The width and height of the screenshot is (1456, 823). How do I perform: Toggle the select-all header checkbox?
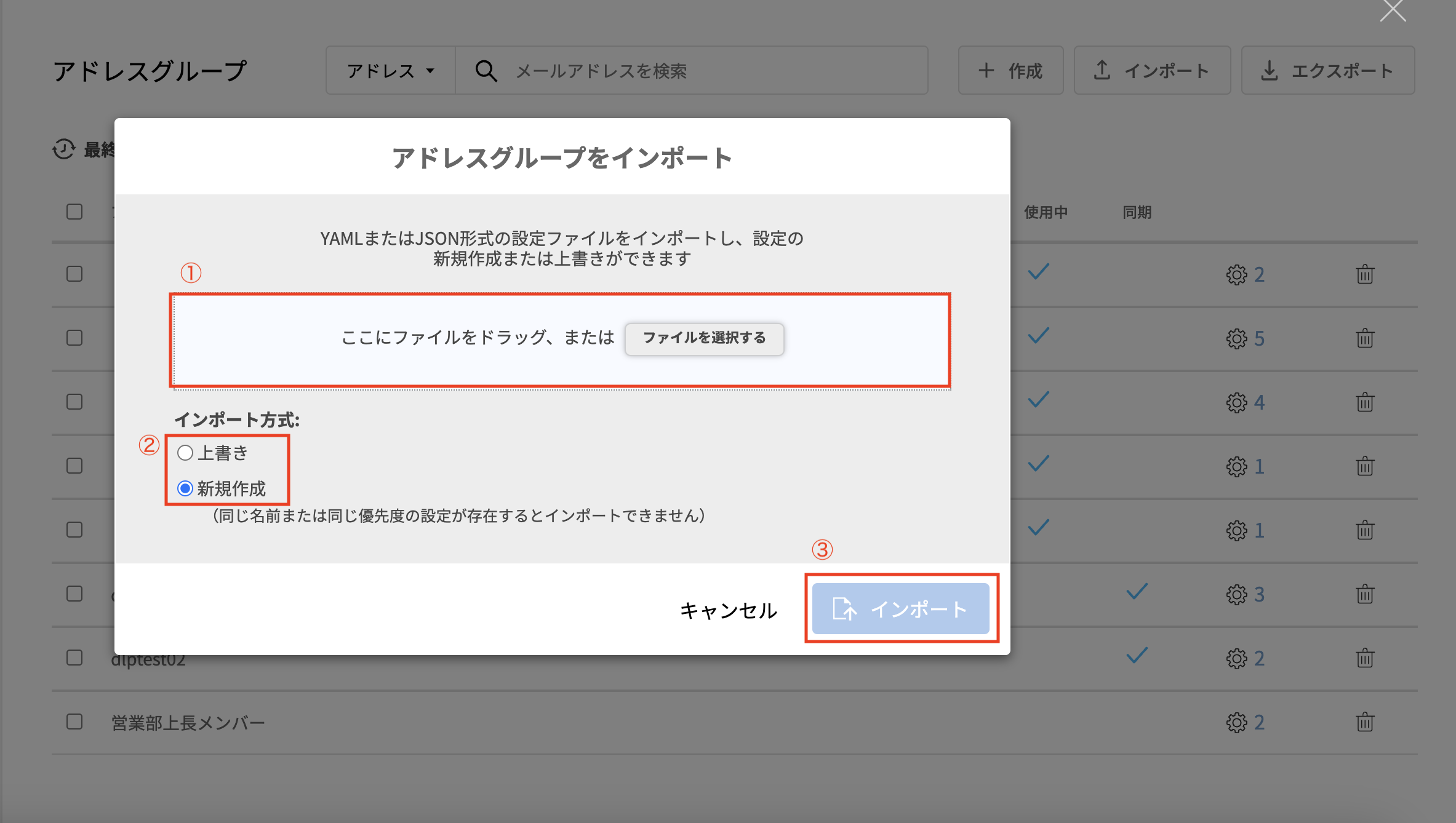point(74,212)
